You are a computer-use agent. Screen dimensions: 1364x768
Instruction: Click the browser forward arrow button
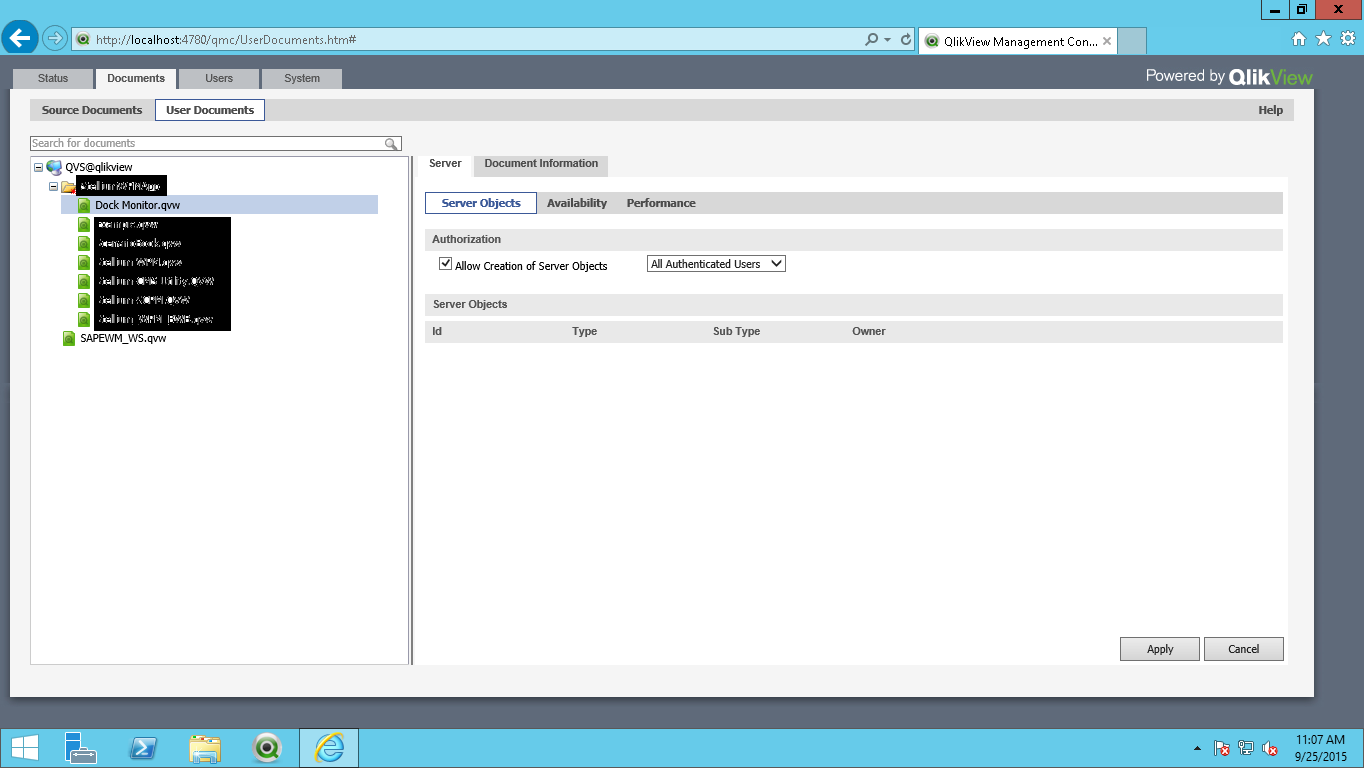click(x=54, y=39)
